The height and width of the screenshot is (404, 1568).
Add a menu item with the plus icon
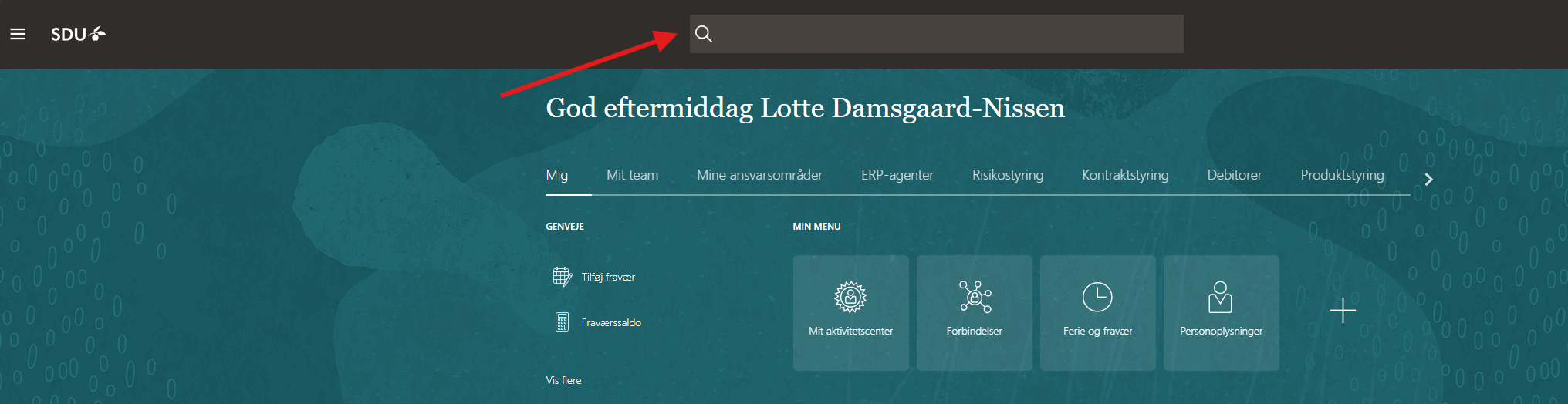tap(1343, 311)
